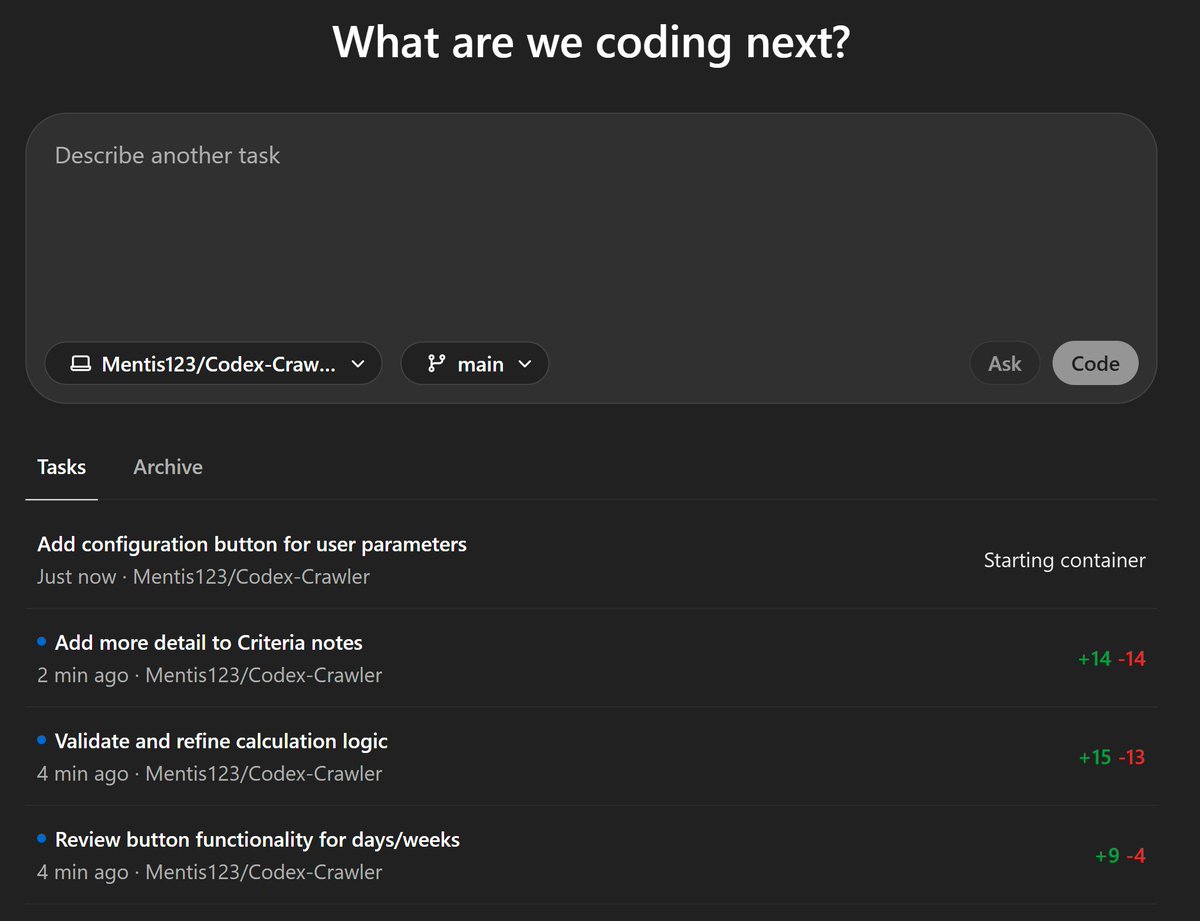Open task Add more detail to Criteria notes
This screenshot has width=1200, height=921.
[x=591, y=658]
